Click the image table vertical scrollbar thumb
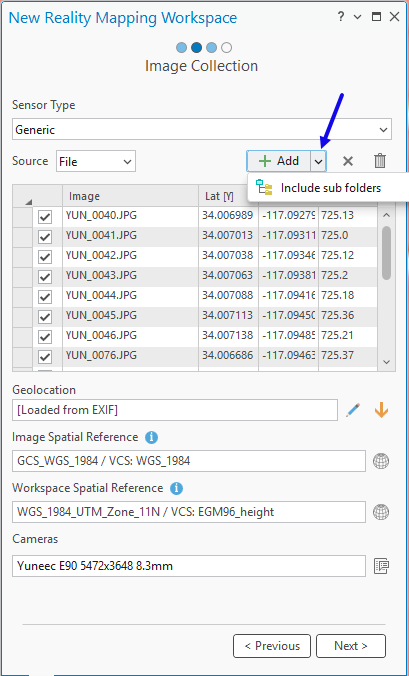 387,253
